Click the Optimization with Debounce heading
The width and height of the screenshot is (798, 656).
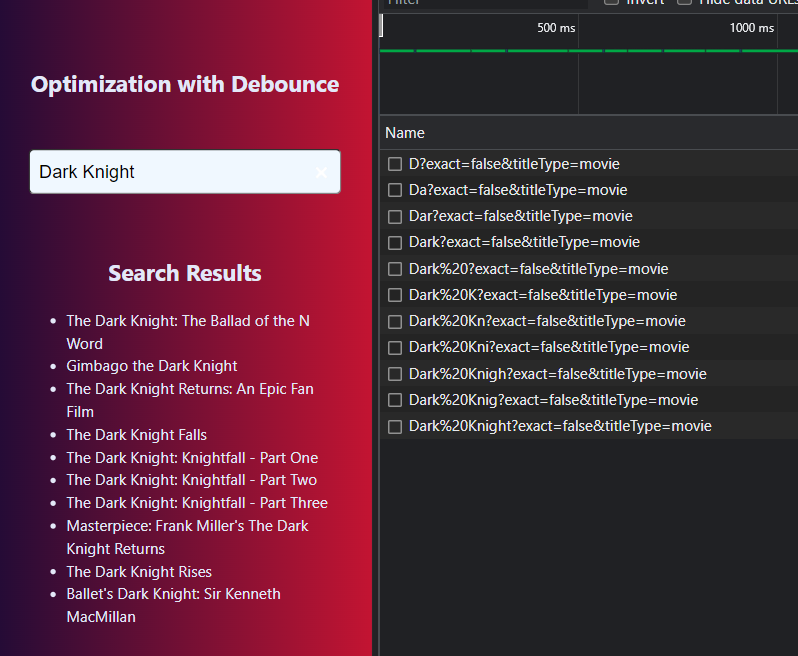coord(185,84)
